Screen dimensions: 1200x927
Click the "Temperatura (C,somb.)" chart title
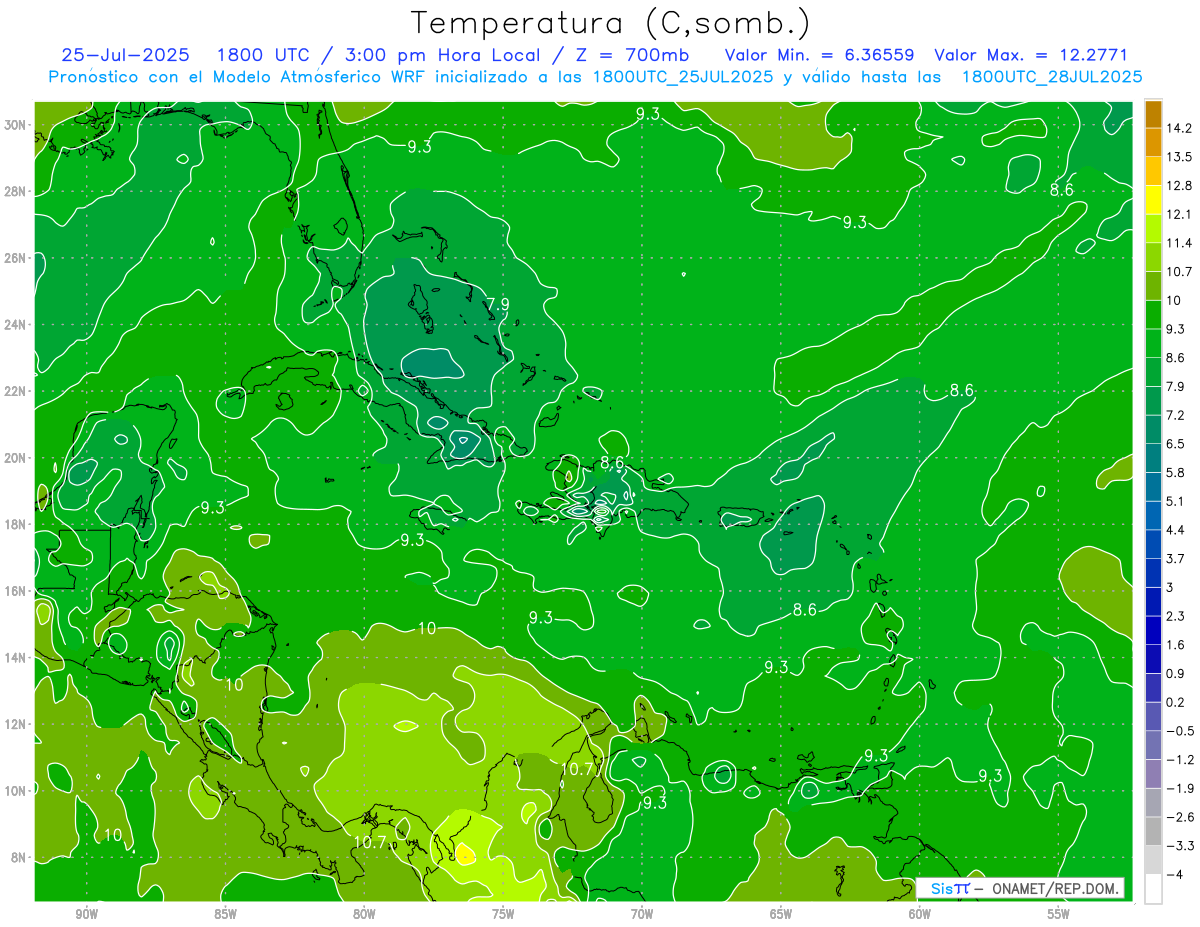(x=610, y=23)
